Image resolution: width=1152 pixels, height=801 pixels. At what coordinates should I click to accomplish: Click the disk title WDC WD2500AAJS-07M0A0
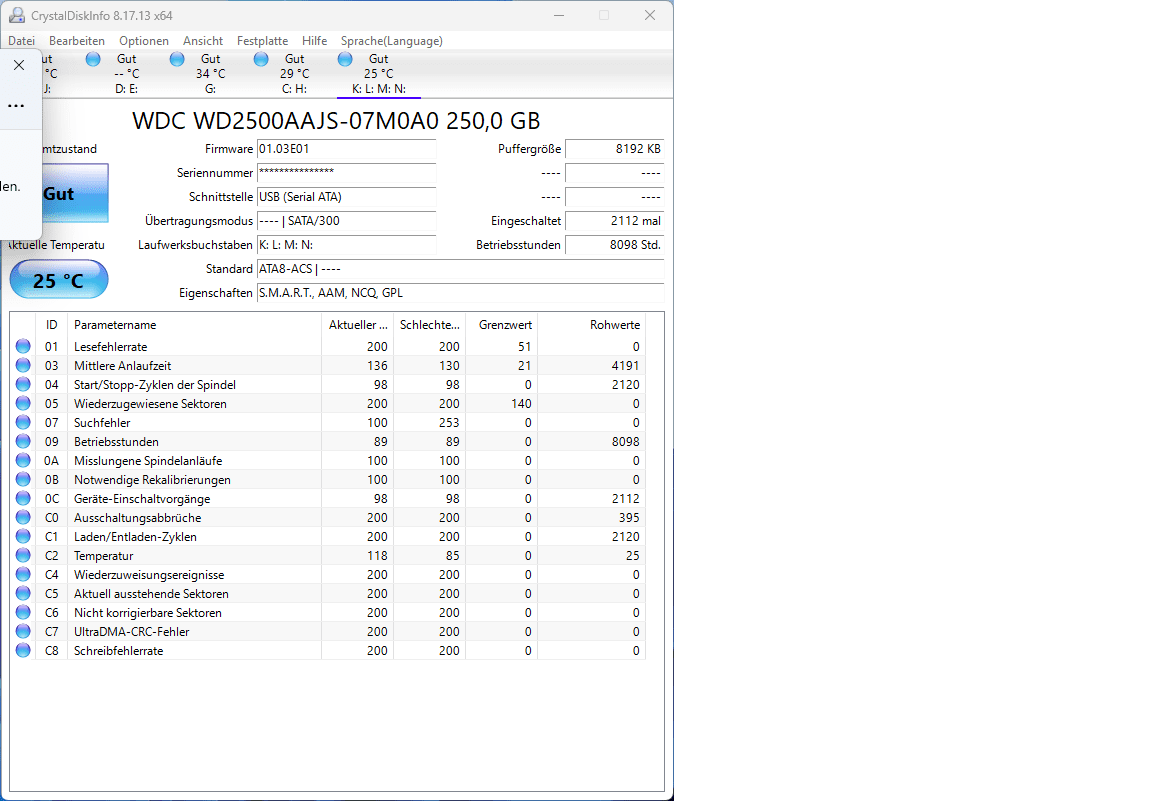coord(336,121)
